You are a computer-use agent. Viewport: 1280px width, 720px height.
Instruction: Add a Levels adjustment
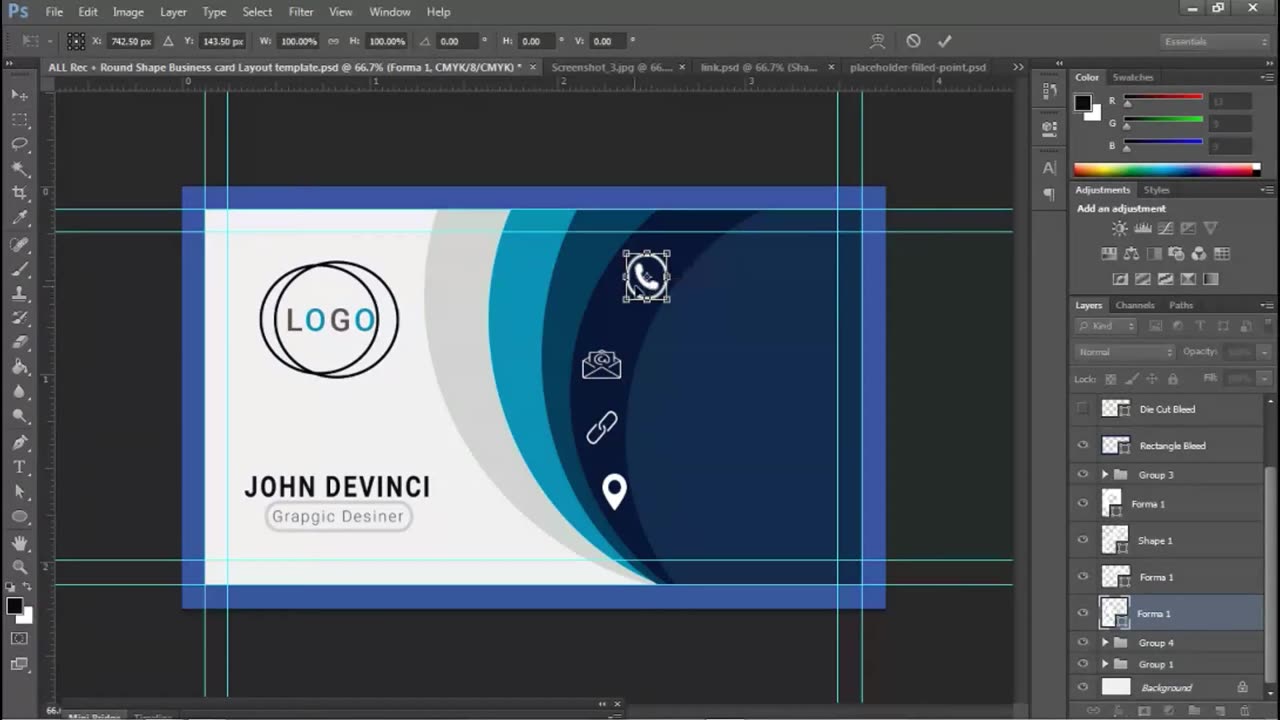point(1142,229)
